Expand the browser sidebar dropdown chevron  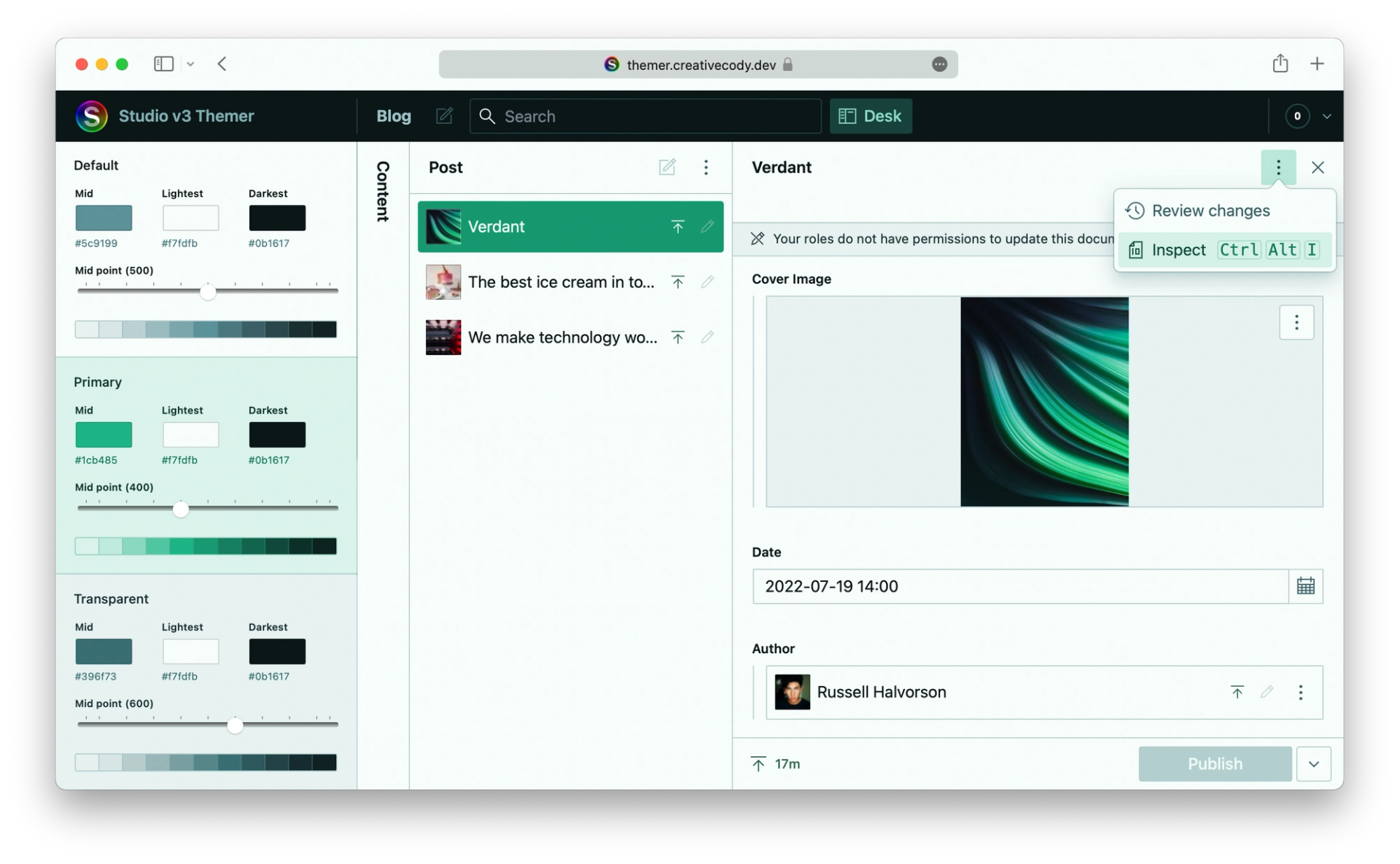coord(190,64)
